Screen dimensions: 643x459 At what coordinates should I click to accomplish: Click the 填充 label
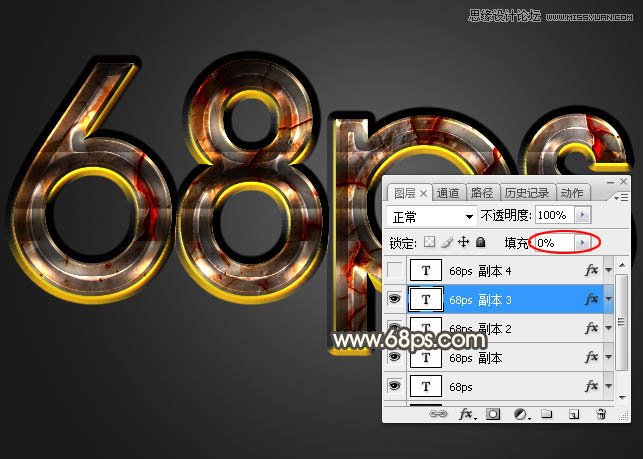click(x=517, y=243)
